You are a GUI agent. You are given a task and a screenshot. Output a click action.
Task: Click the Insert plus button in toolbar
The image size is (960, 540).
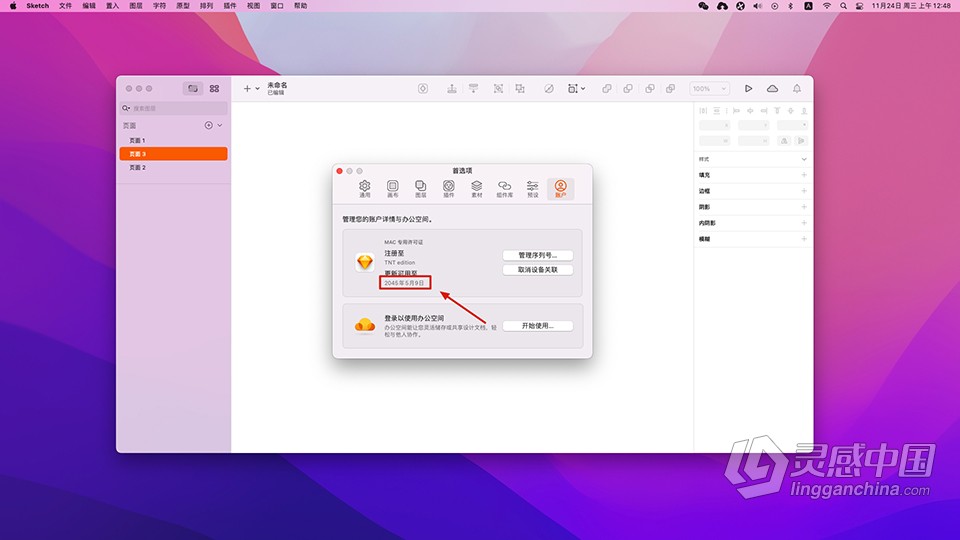pos(247,89)
